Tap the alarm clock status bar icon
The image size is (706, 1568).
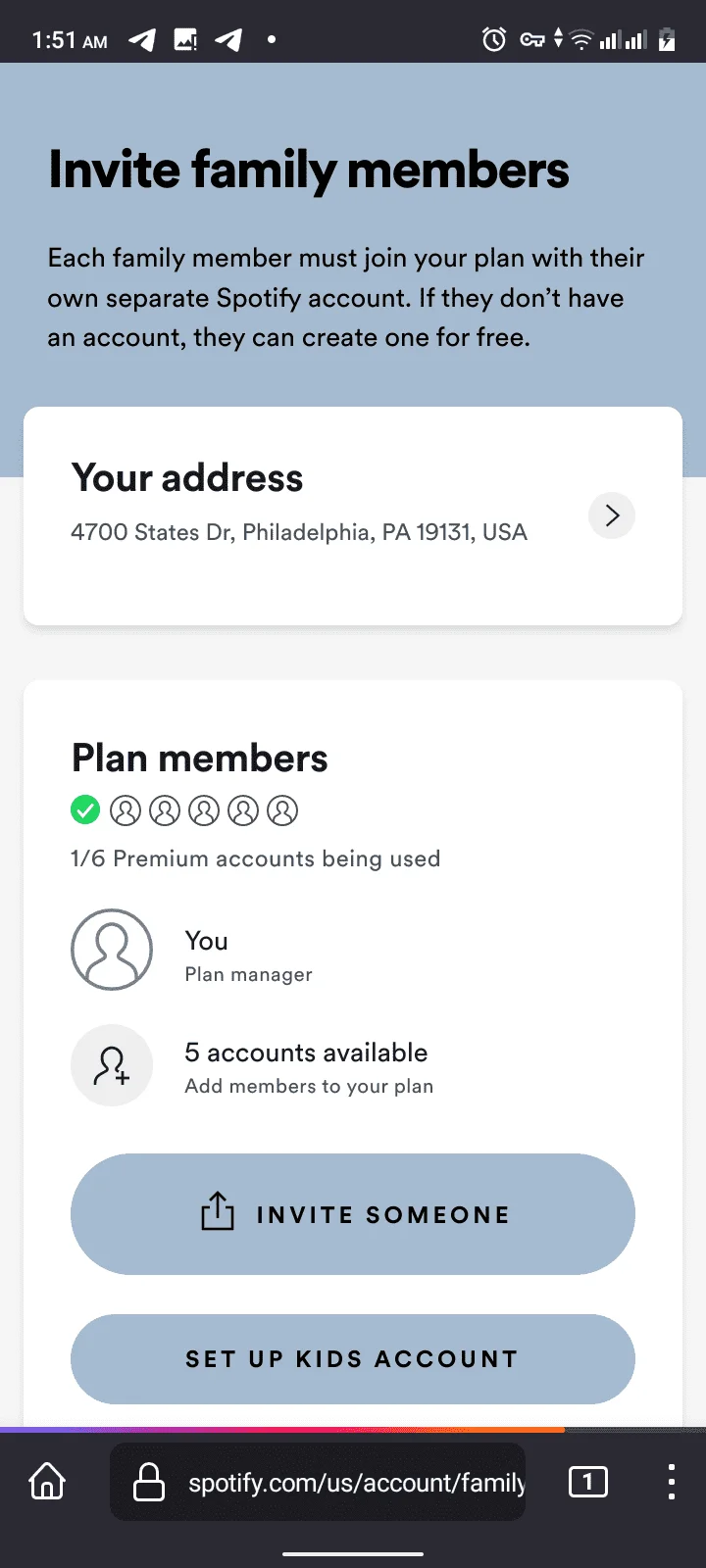494,39
